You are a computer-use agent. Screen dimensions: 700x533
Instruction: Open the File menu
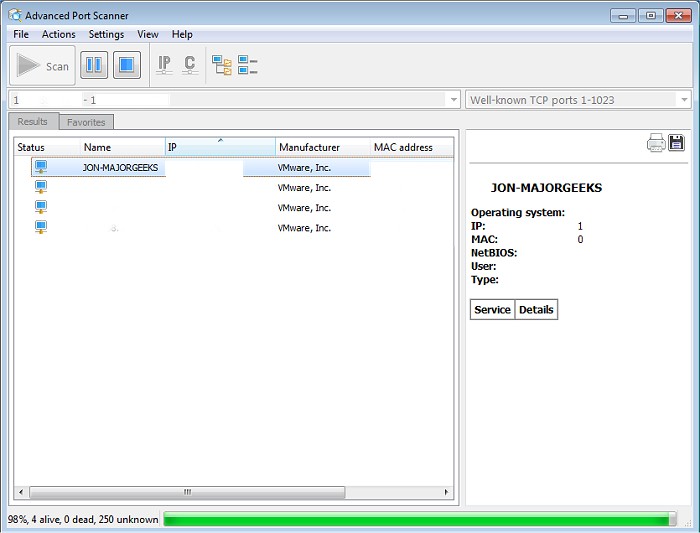[x=21, y=34]
